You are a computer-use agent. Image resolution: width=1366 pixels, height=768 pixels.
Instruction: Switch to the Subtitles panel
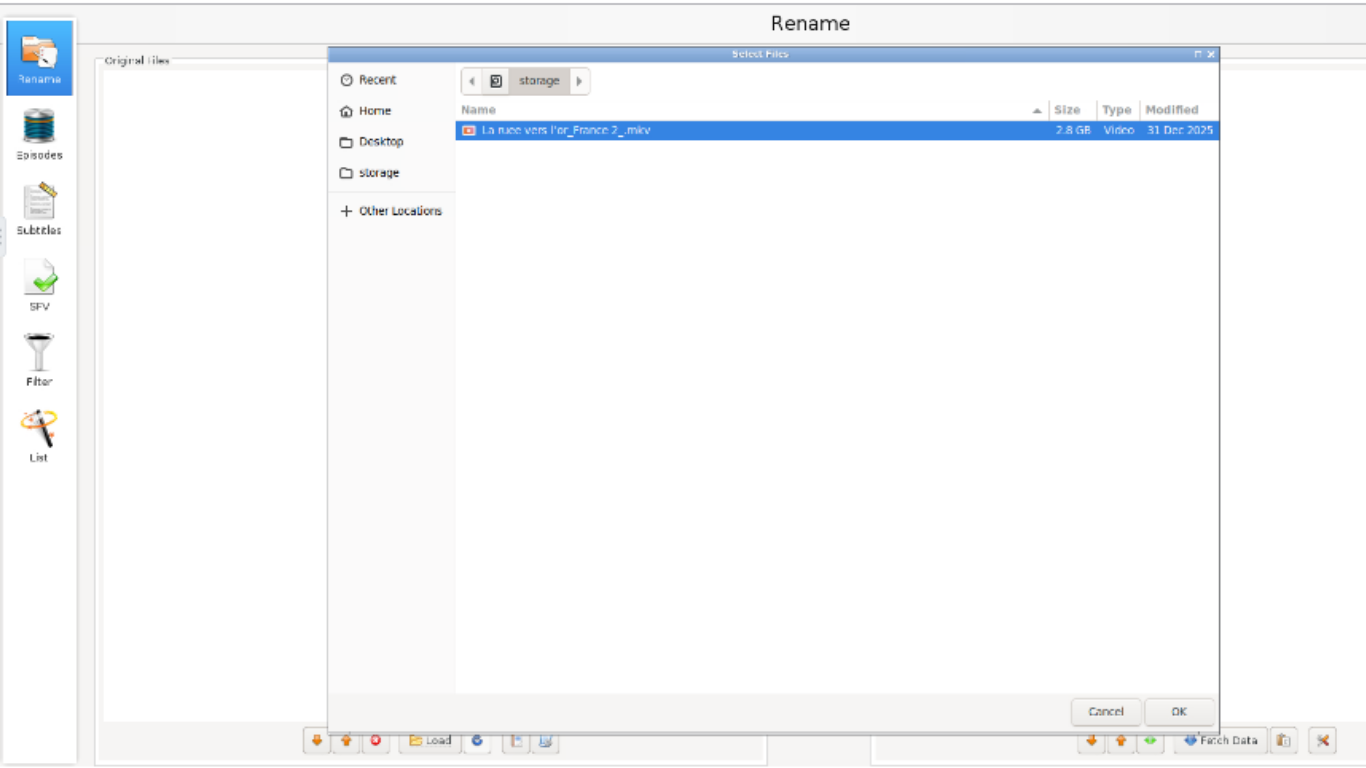click(x=39, y=209)
